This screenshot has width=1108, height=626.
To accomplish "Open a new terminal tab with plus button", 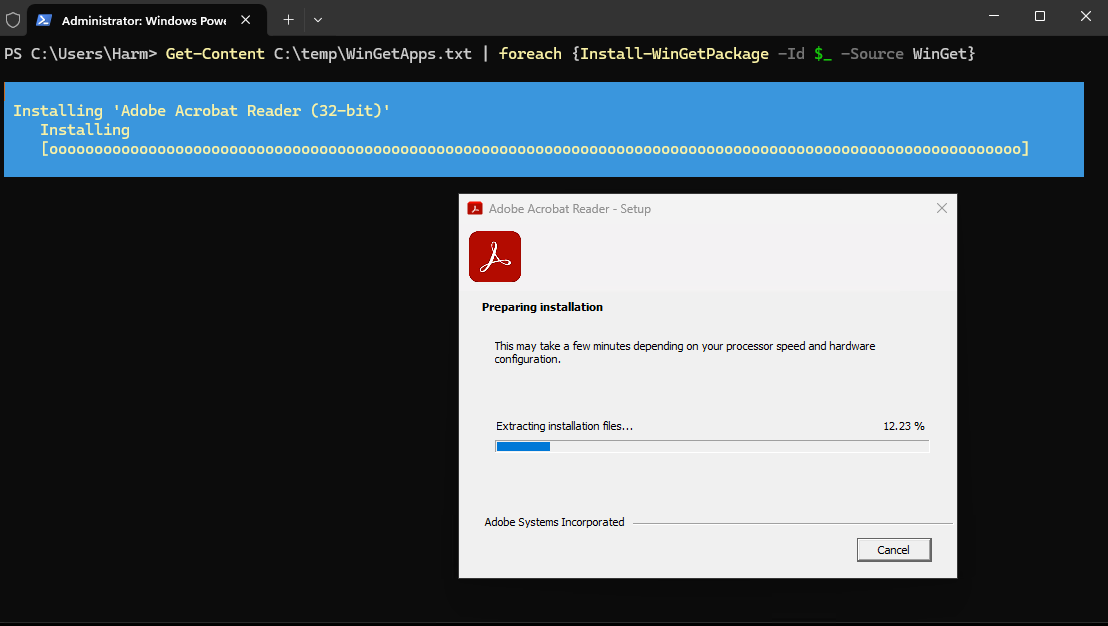I will point(288,19).
